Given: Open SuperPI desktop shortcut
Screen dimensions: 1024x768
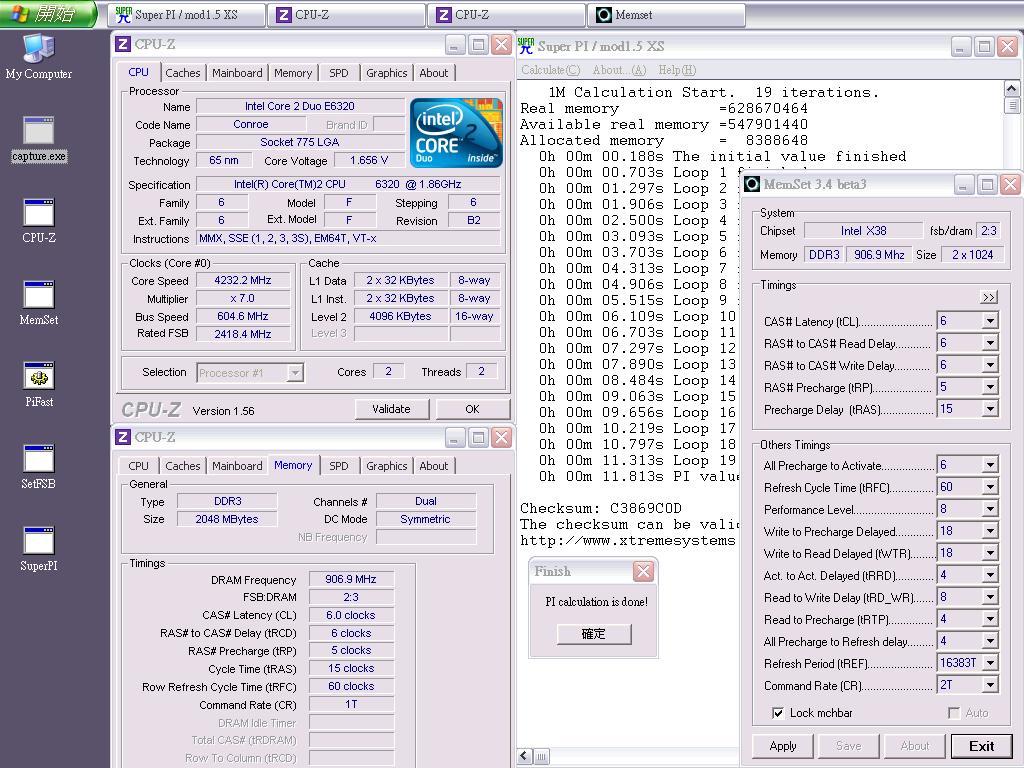Looking at the screenshot, I should point(39,549).
